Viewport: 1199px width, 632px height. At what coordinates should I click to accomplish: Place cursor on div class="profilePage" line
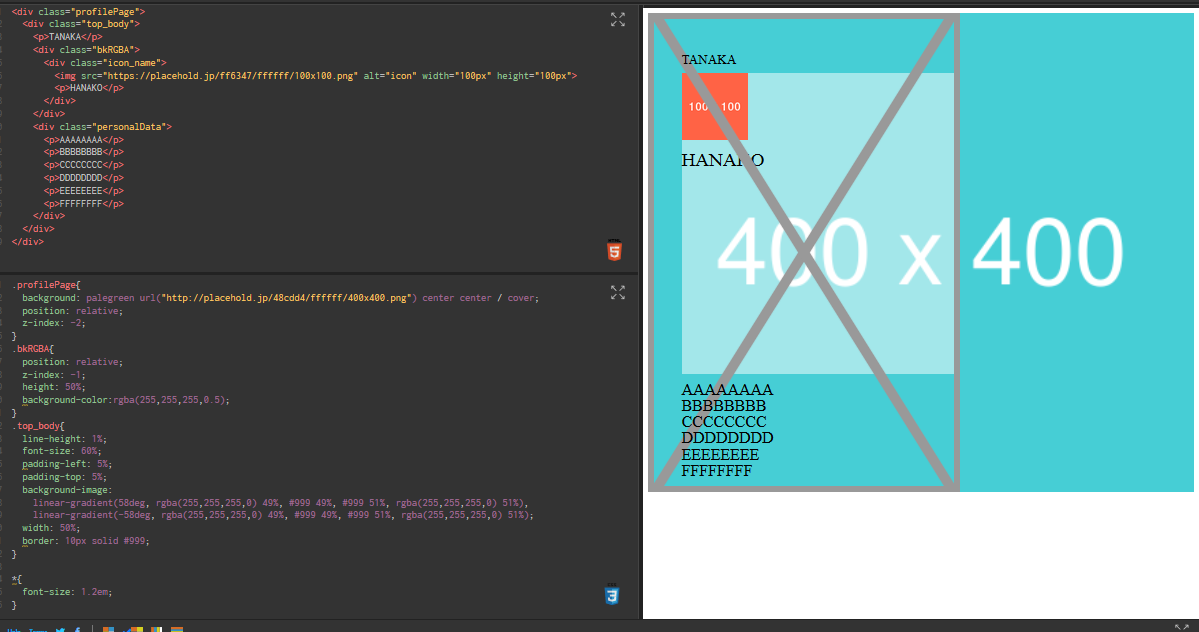[78, 11]
